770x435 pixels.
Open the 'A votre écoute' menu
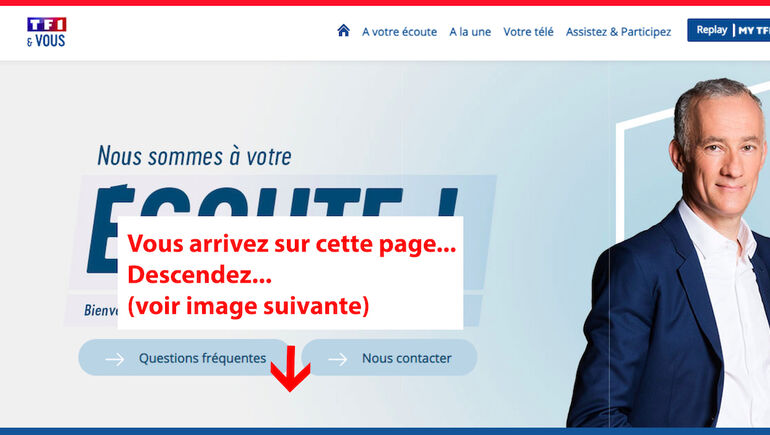coord(399,32)
